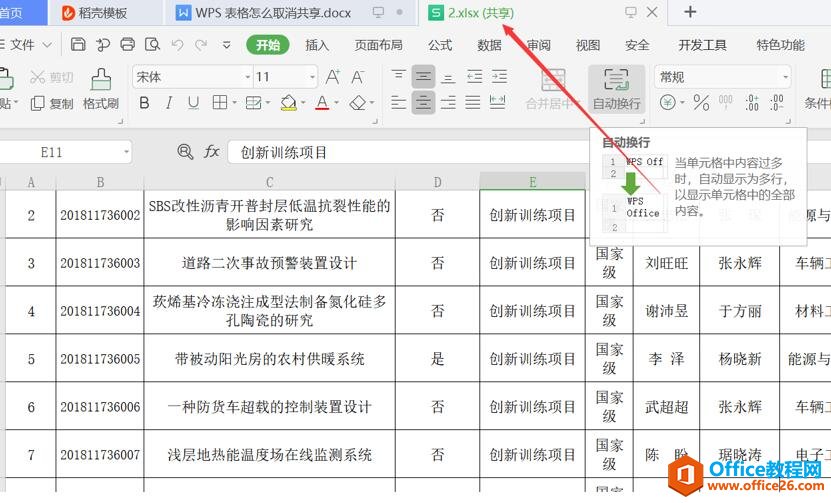Image resolution: width=831 pixels, height=503 pixels.
Task: Open the borders dropdown arrow
Action: (x=235, y=103)
